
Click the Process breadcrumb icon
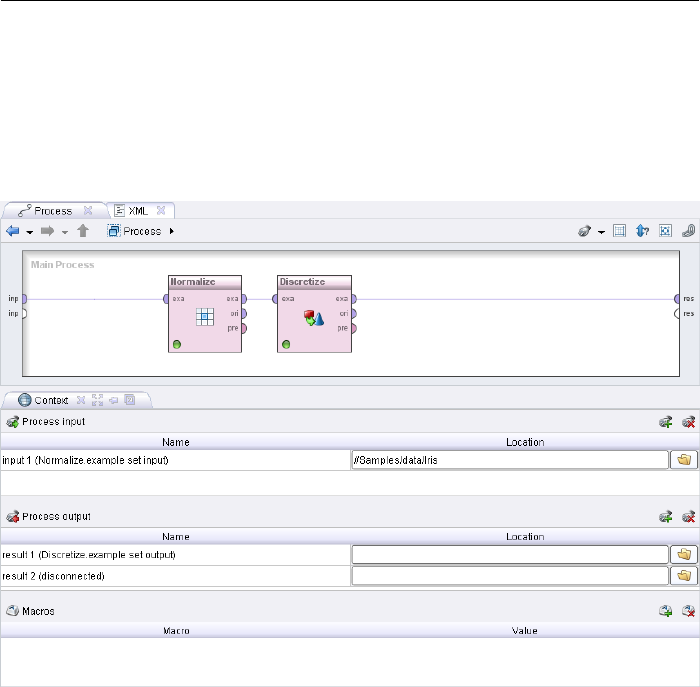(114, 231)
